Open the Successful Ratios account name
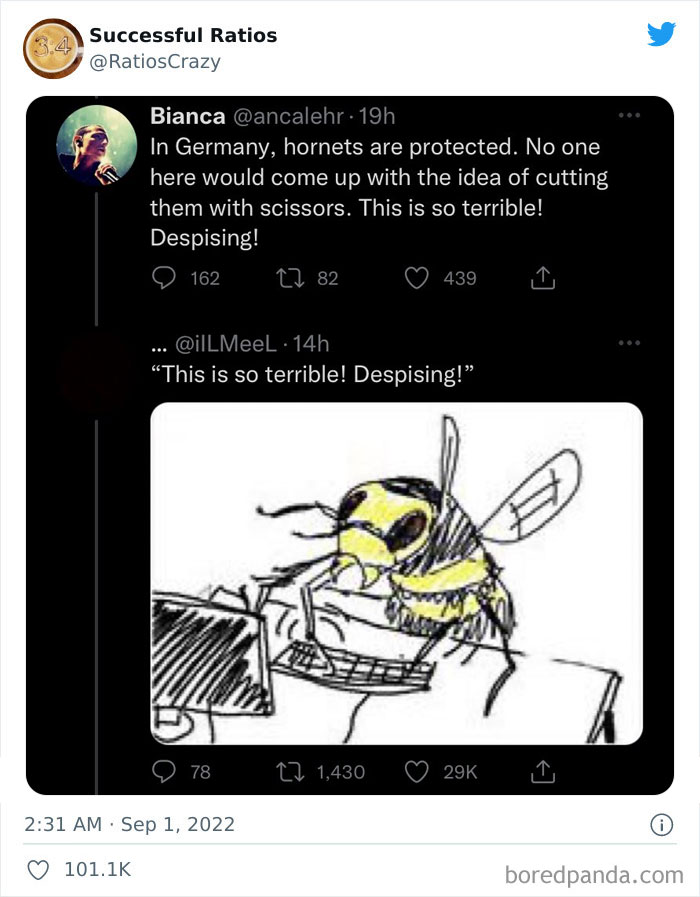The image size is (700, 897). [183, 36]
